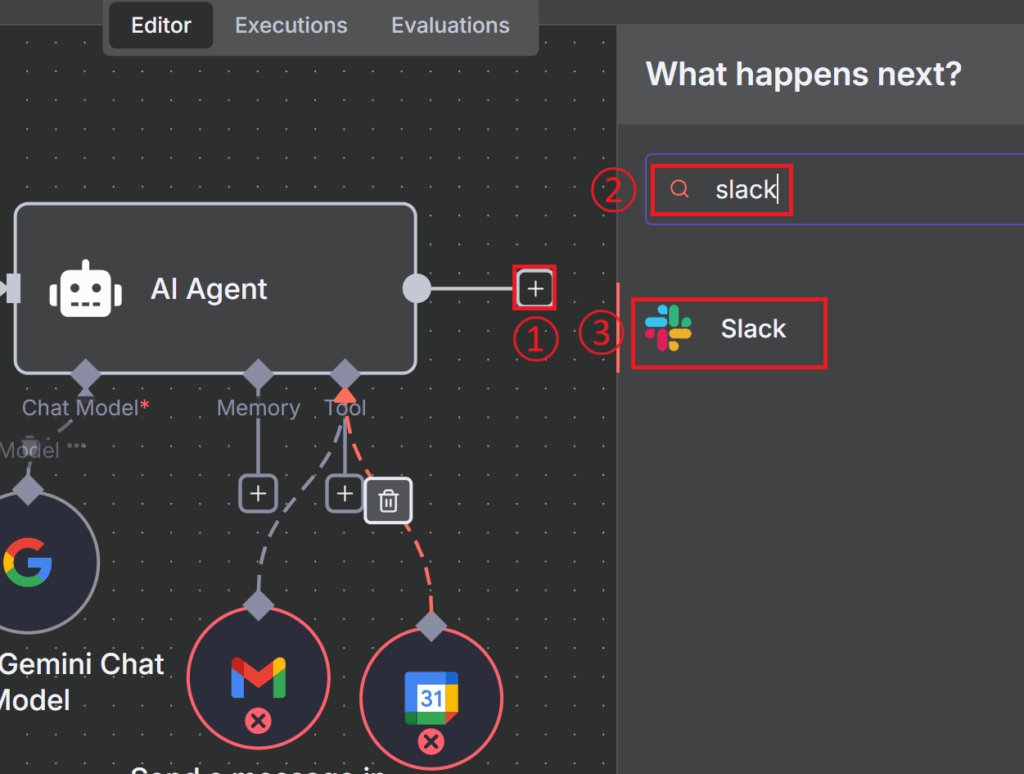Screen dimensions: 1024x774
Task: Open the Evaluations tab
Action: coord(450,26)
